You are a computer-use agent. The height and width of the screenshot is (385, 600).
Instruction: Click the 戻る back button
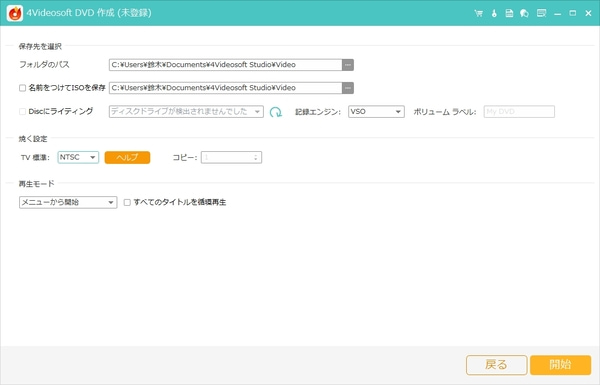pos(496,365)
